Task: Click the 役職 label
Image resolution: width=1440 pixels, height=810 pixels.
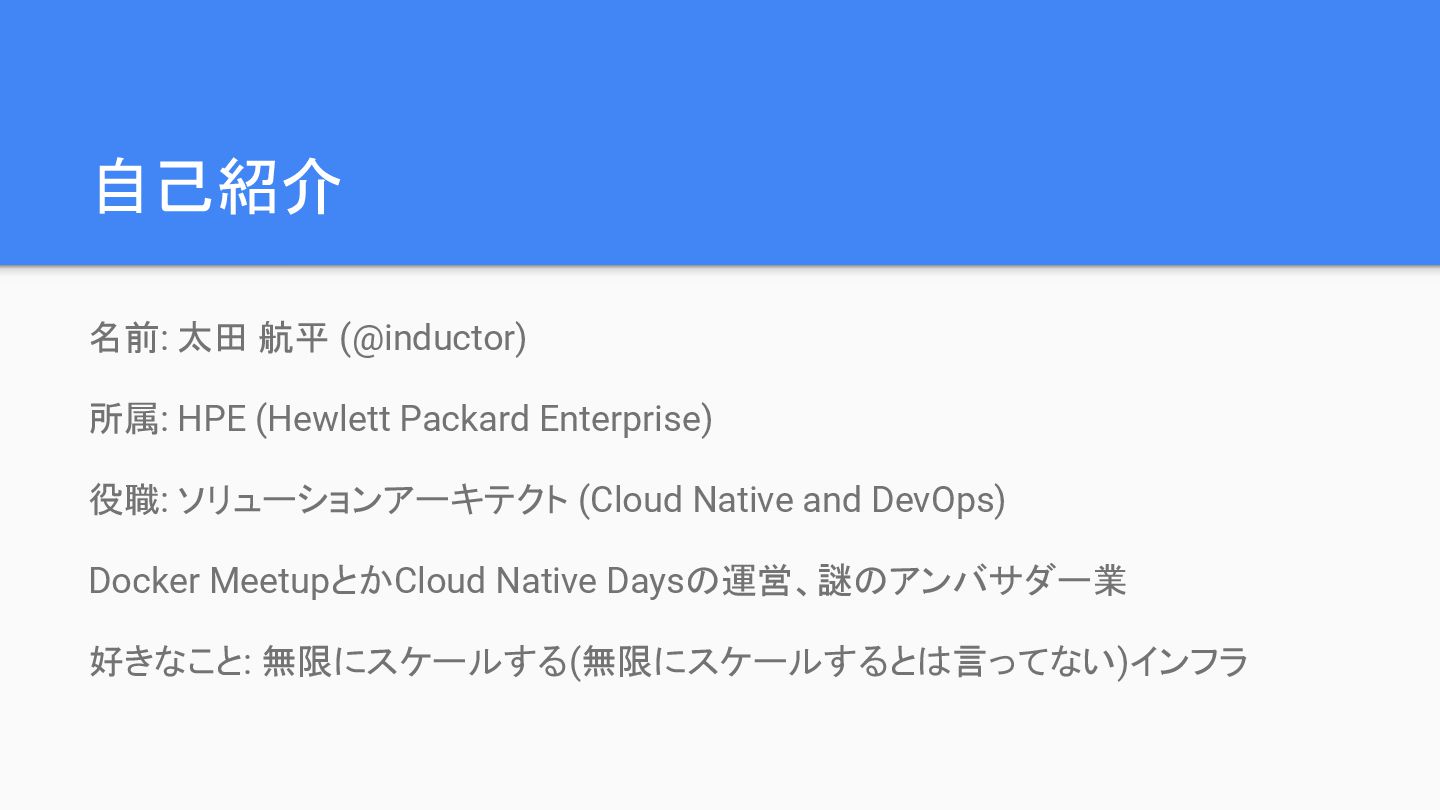Action: [x=124, y=499]
